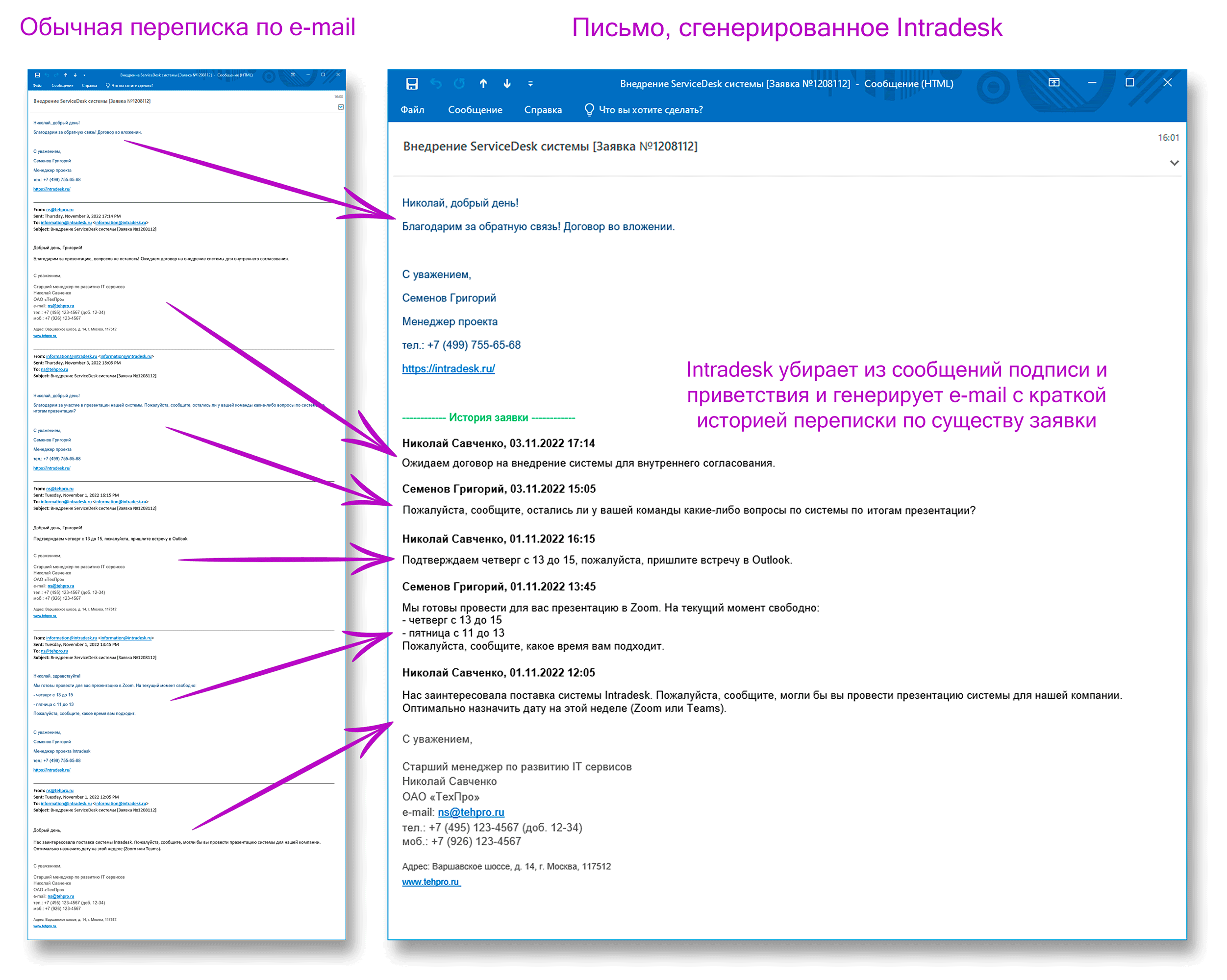1227x980 pixels.
Task: Open Справка tab in the right message window
Action: pos(543,110)
